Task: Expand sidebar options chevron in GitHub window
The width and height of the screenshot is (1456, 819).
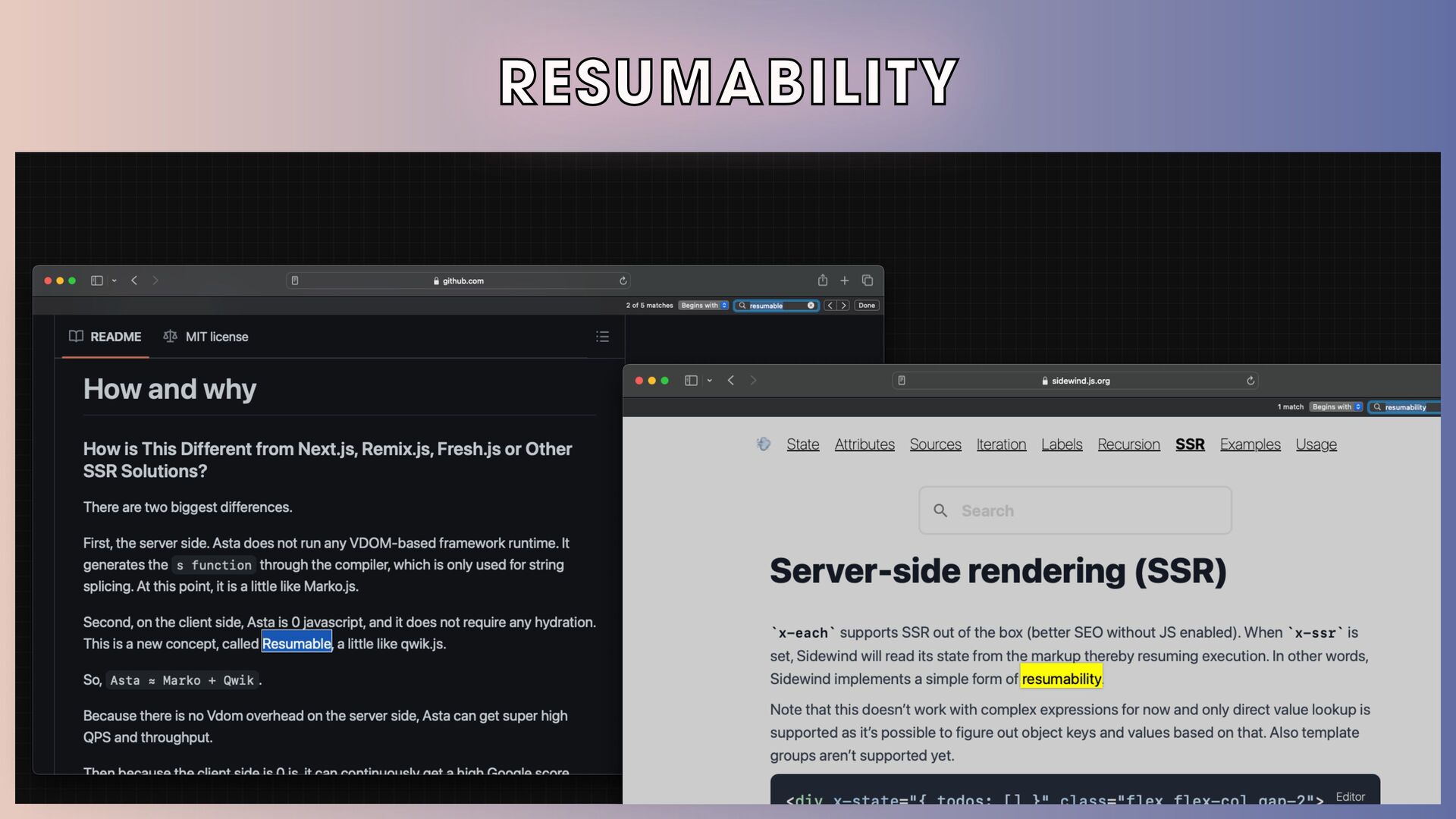Action: [x=115, y=281]
